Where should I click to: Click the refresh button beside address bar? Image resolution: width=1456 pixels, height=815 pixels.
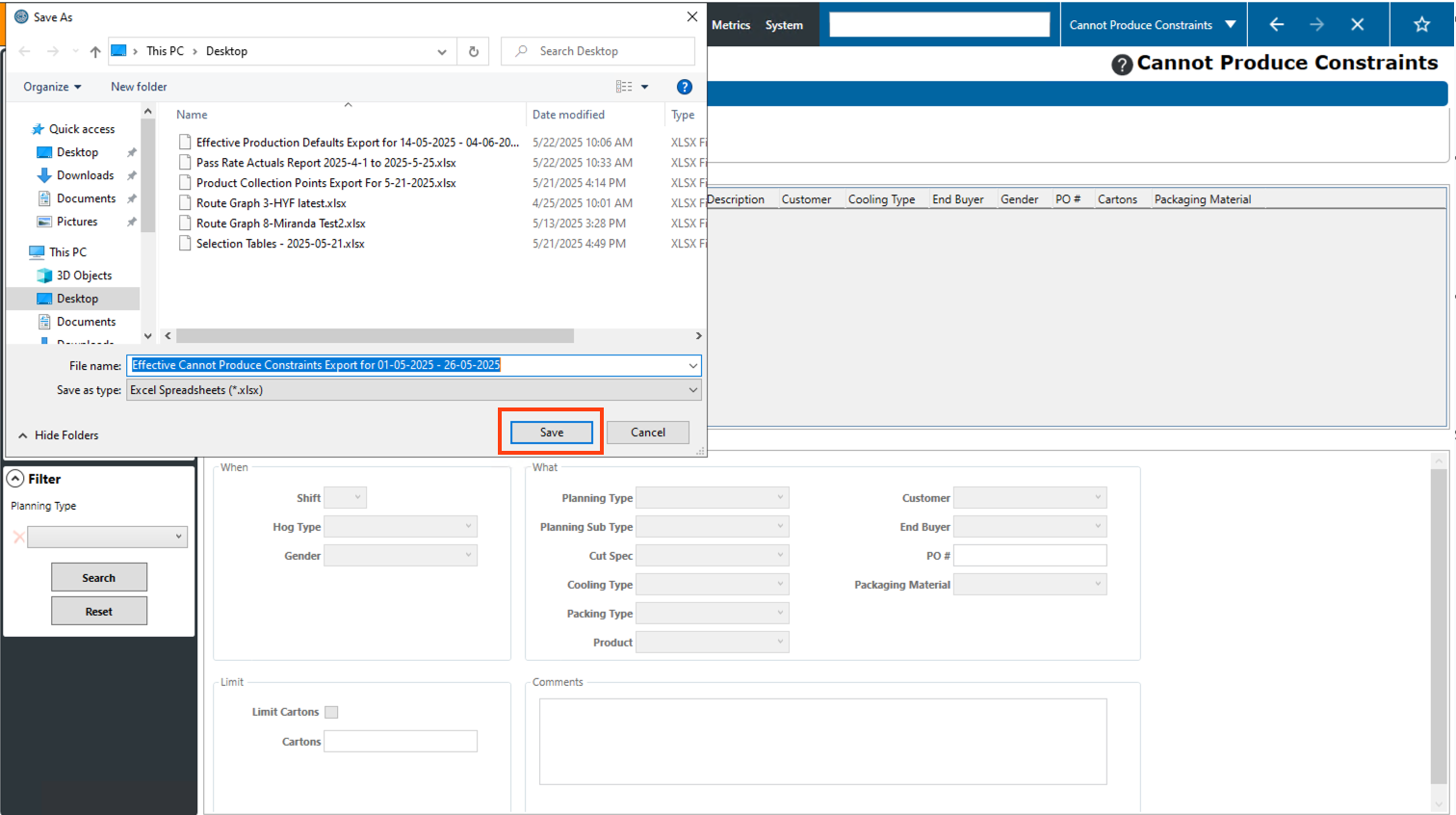[x=474, y=52]
